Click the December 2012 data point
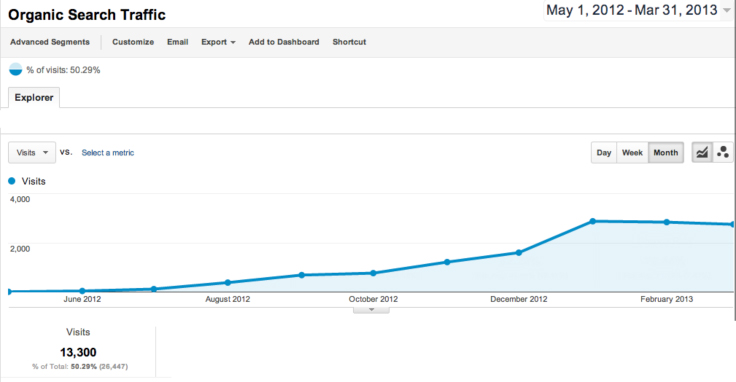This screenshot has height=382, width=736. (519, 252)
